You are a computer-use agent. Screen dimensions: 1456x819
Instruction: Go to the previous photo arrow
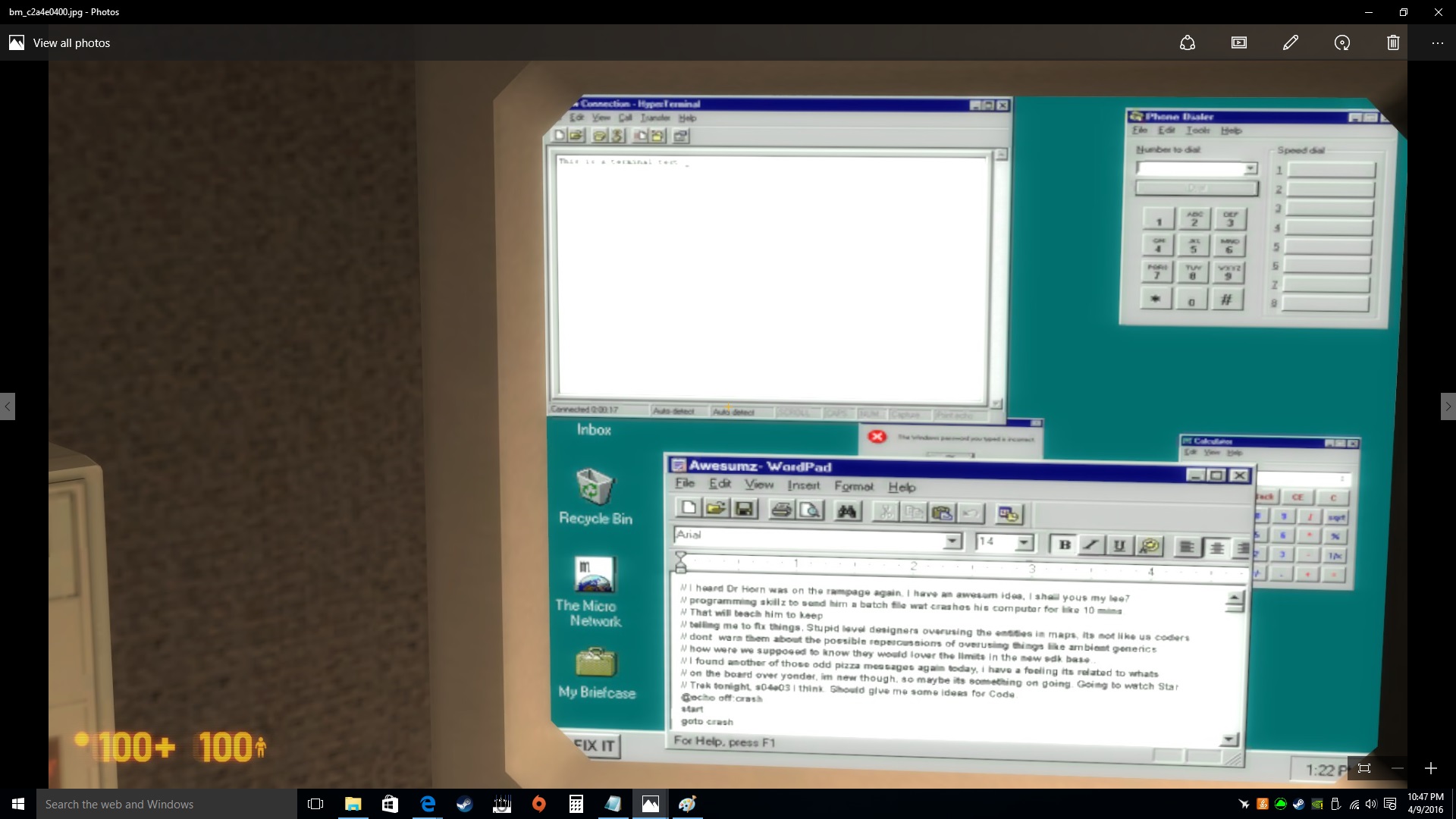point(8,406)
